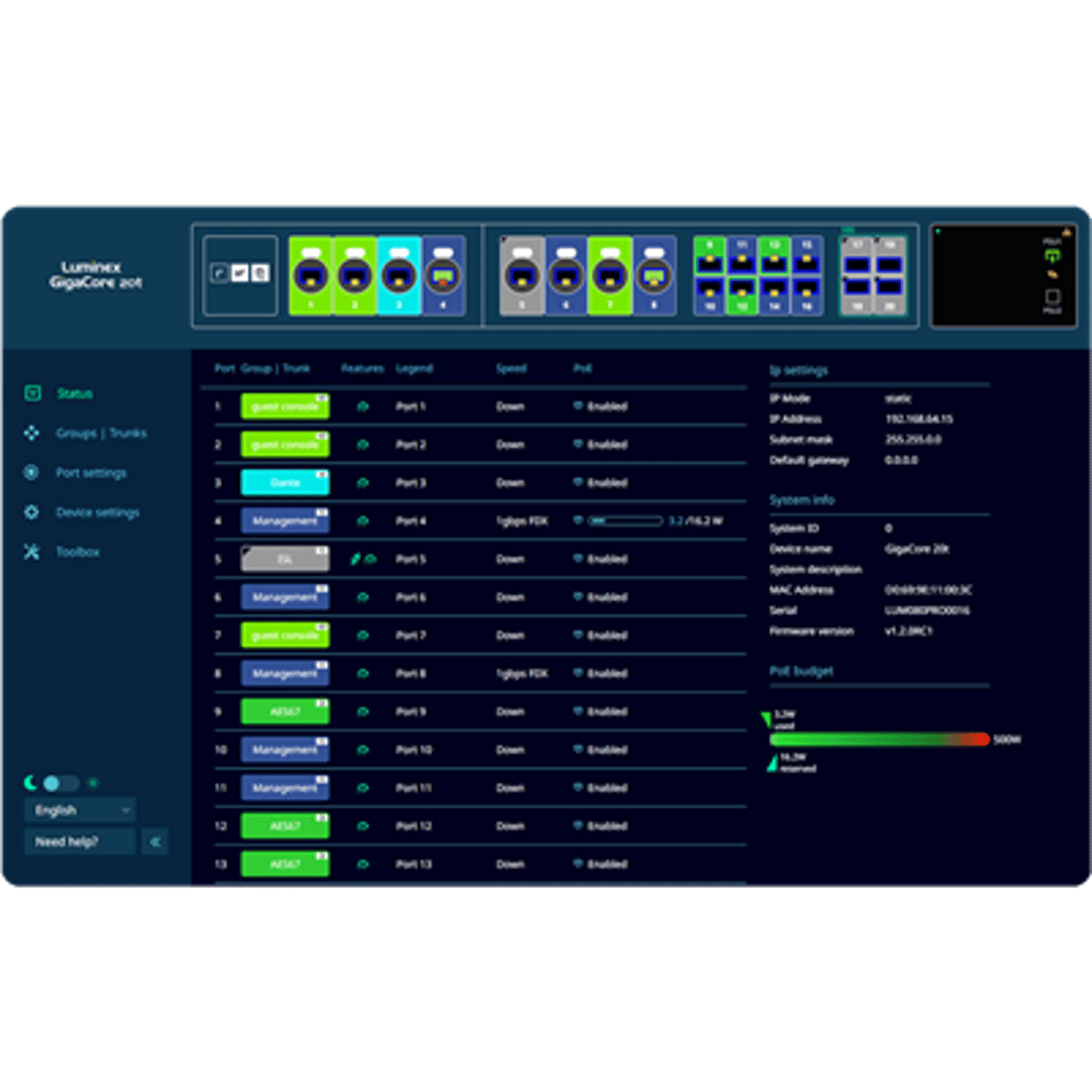Click the PoE icon in Port 1 row
1092x1092 pixels.
click(578, 406)
